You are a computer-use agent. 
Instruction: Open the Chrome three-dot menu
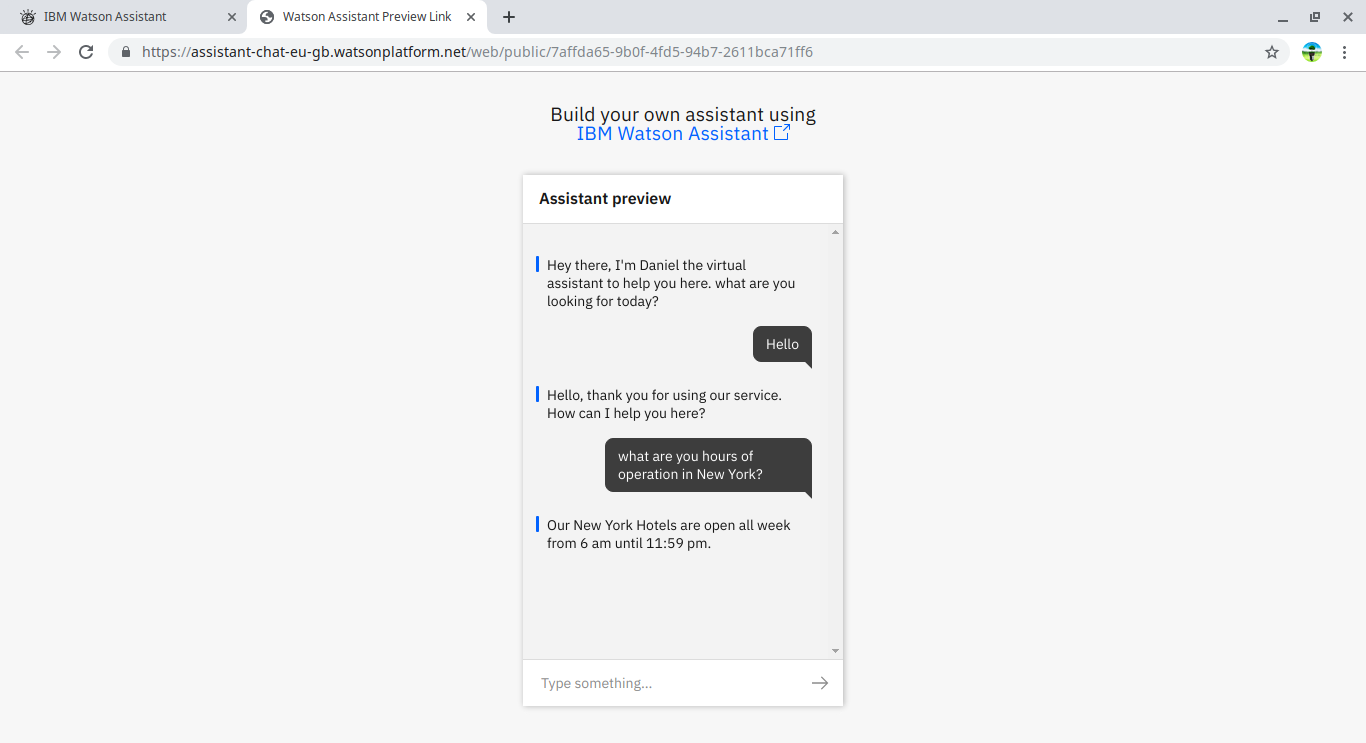tap(1344, 52)
